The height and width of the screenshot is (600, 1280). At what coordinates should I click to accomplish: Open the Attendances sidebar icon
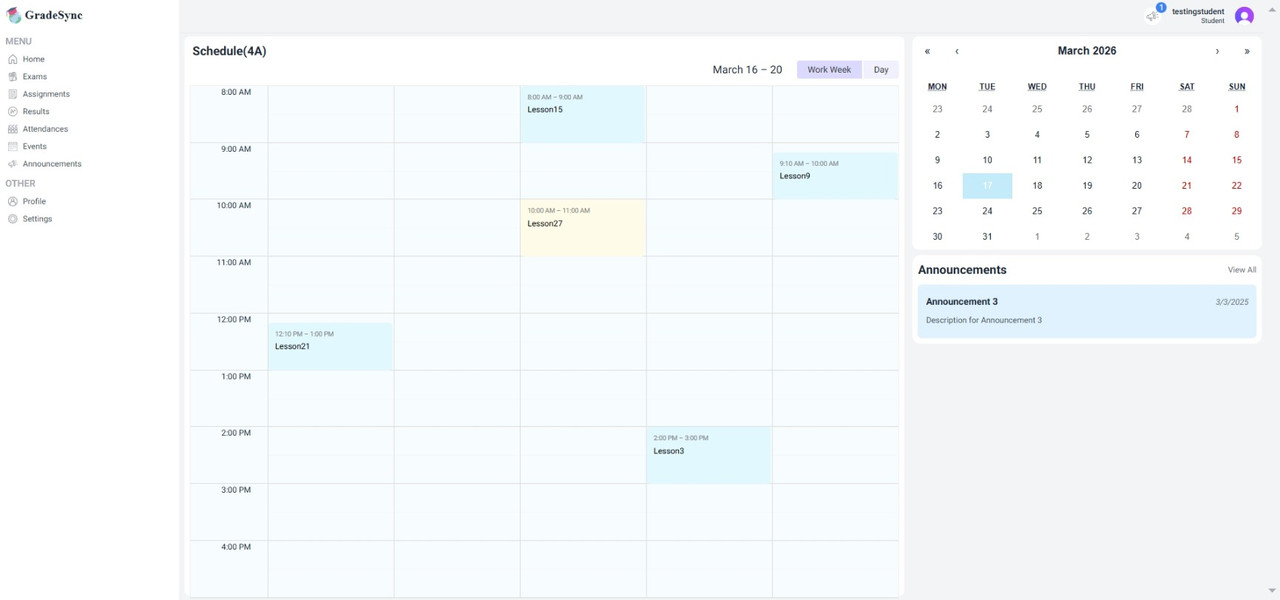coord(12,129)
